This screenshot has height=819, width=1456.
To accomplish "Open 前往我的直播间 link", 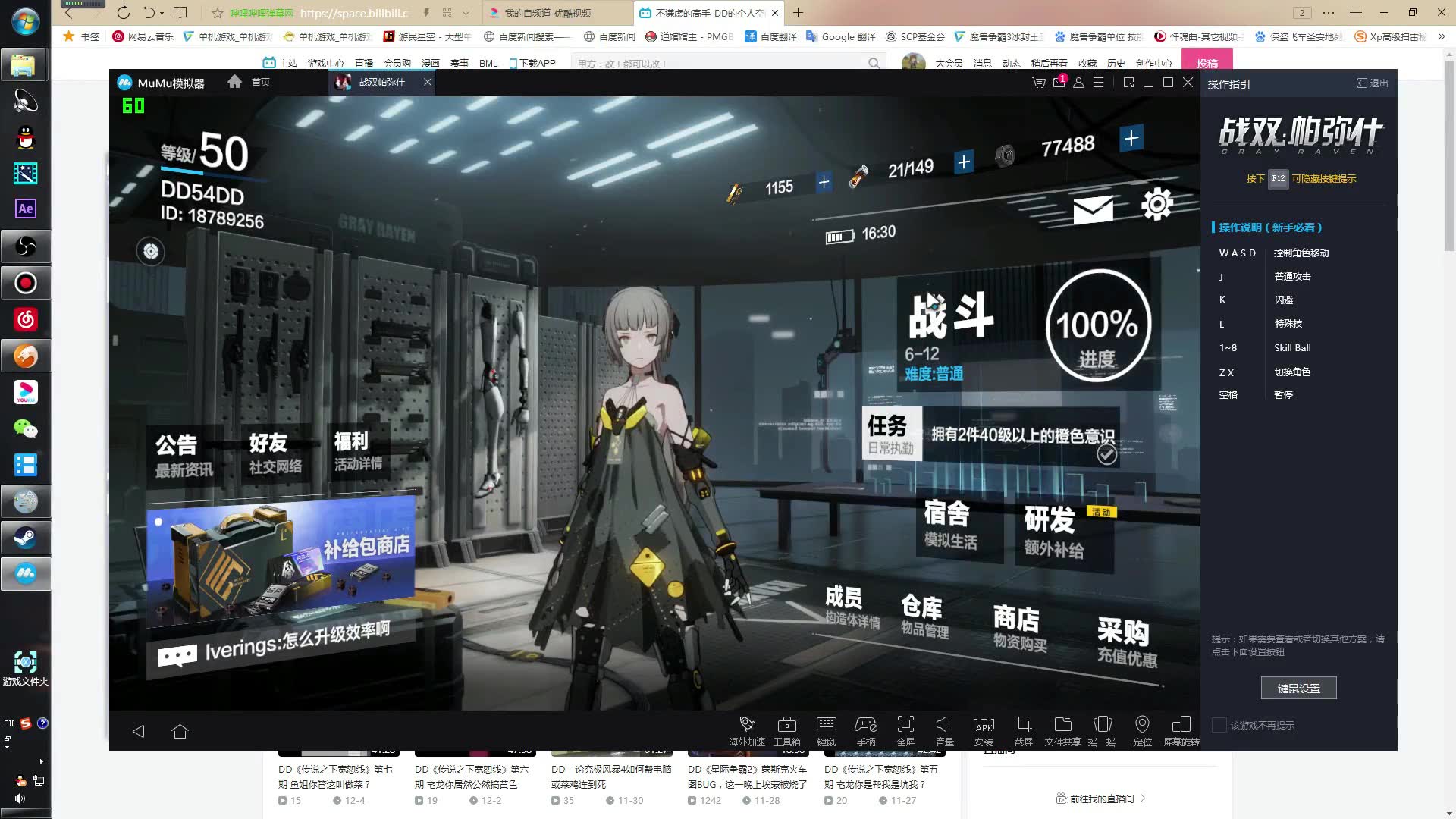I will point(1101,799).
